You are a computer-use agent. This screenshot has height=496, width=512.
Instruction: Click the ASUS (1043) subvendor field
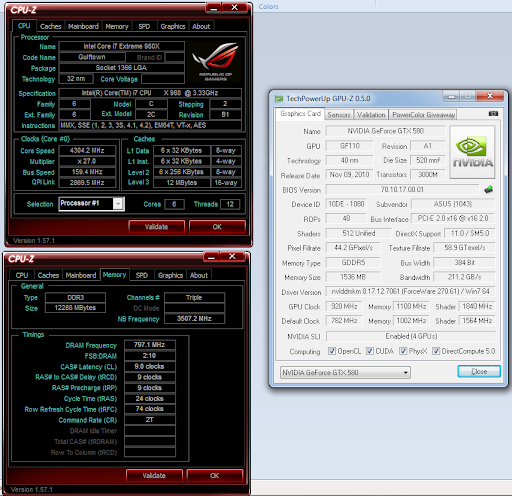(x=453, y=204)
